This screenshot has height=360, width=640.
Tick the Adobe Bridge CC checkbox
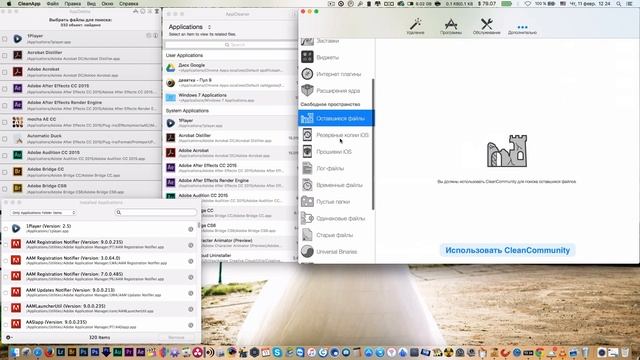point(5,172)
